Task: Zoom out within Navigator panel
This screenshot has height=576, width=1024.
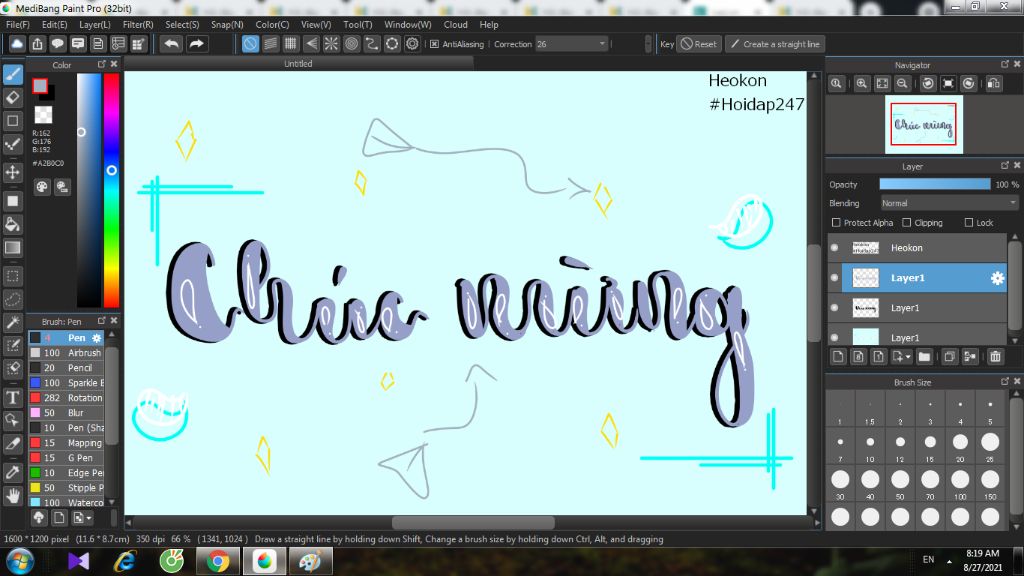Action: tap(903, 84)
